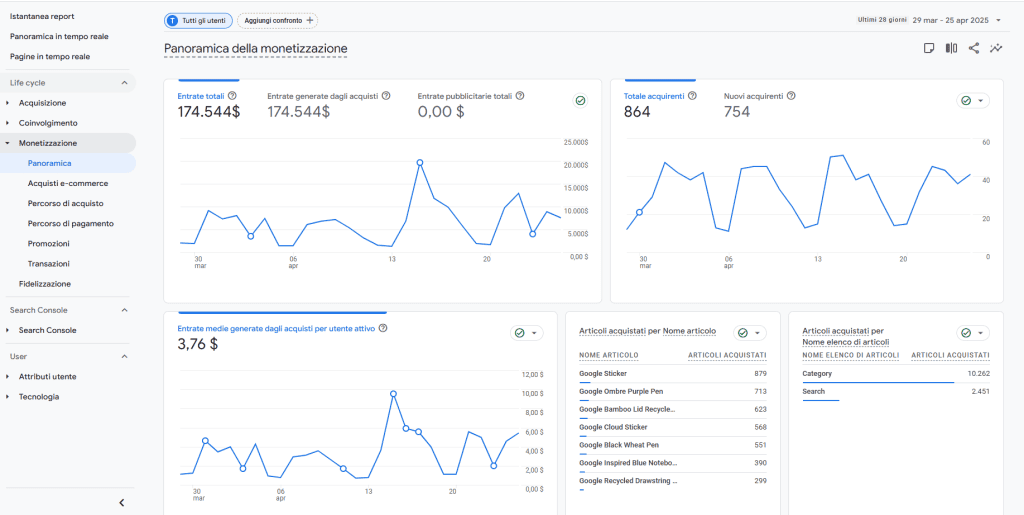The width and height of the screenshot is (1024, 515).
Task: Collapse the left sidebar with chevron
Action: 121,502
